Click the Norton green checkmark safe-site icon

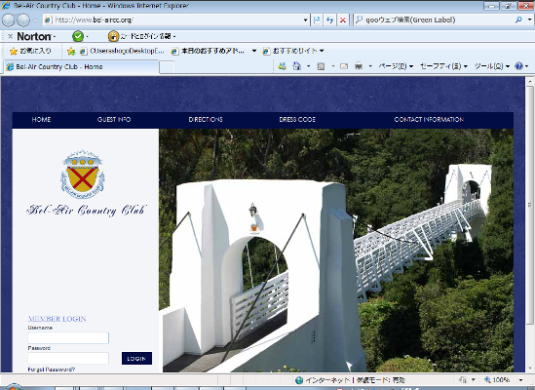click(x=78, y=36)
